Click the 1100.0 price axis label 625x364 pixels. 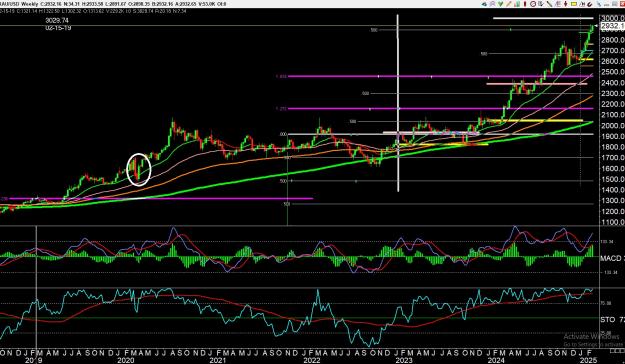(613, 222)
